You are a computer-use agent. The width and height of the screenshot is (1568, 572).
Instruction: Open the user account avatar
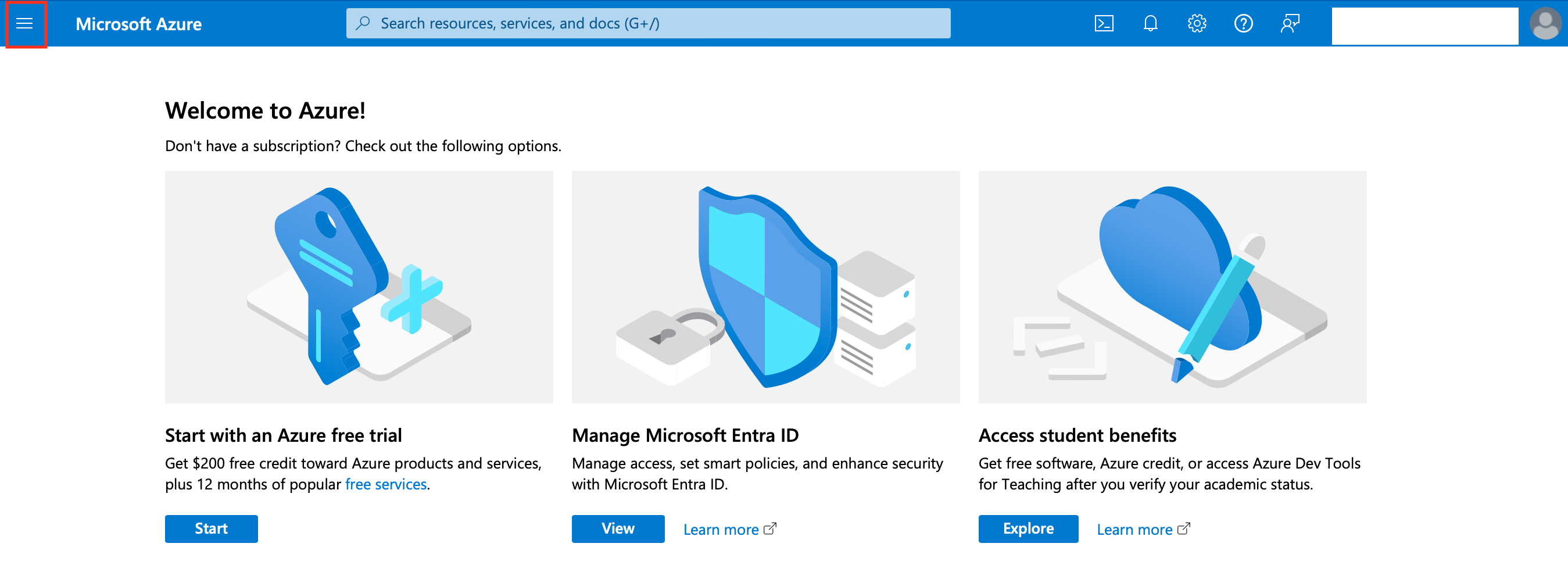[x=1545, y=24]
